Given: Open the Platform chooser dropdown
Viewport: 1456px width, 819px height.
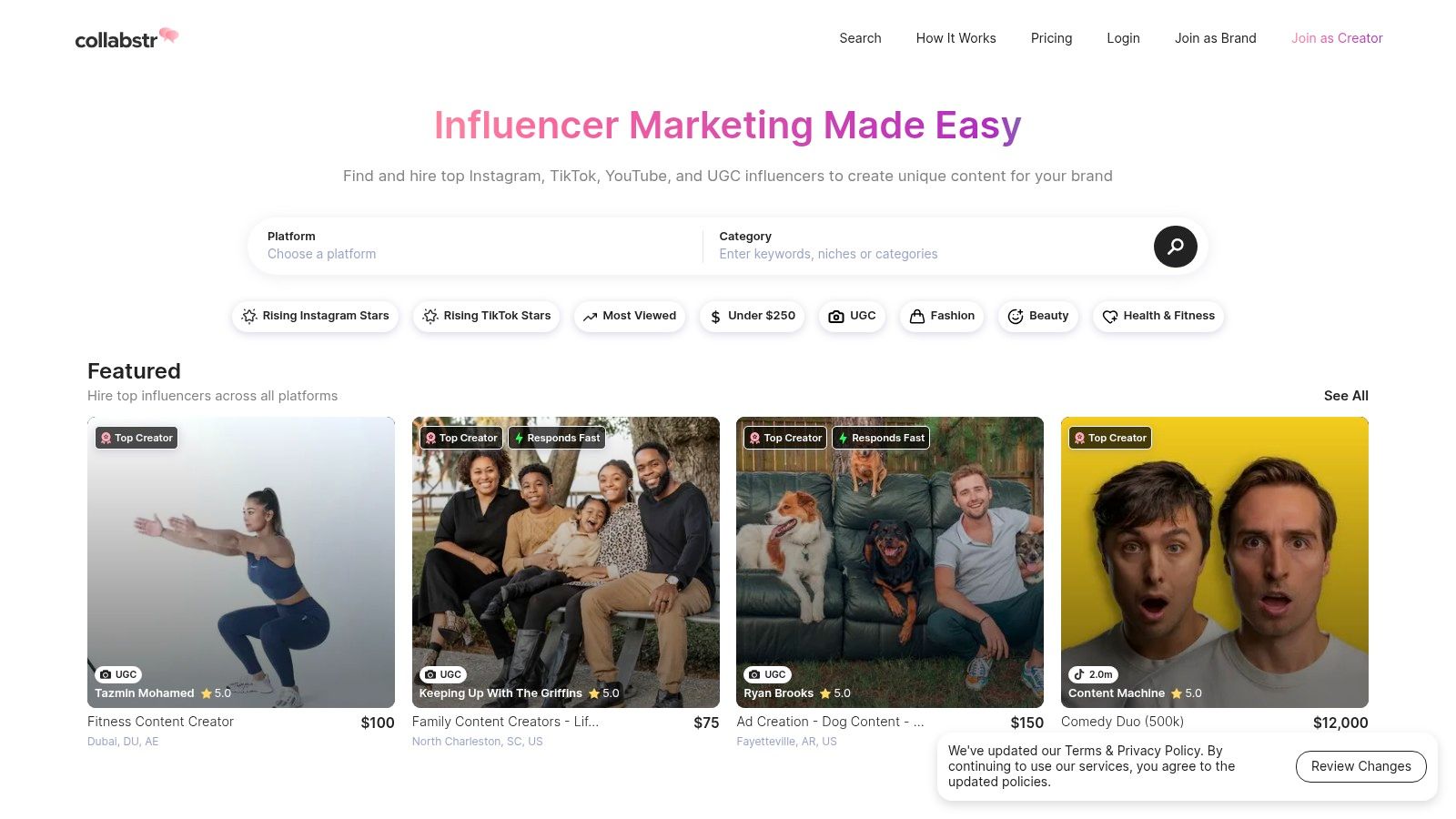Looking at the screenshot, I should 473,247.
